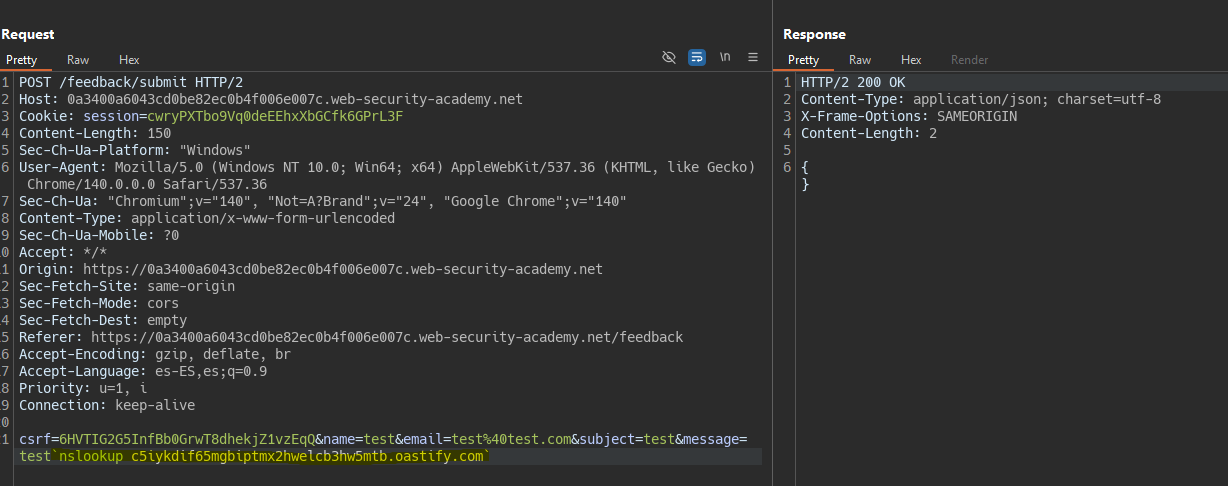Toggle the \n show newlines button
Viewport: 1228px width, 486px height.
tap(725, 57)
